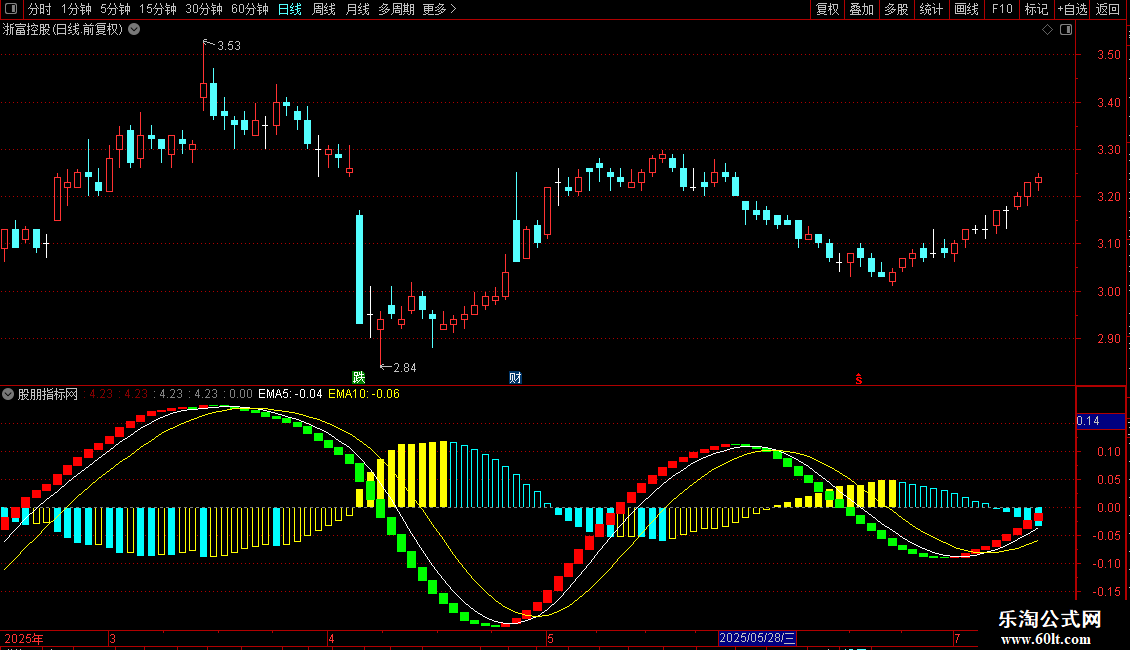Click the month 4 marker on timeline
This screenshot has height=650, width=1130.
pyautogui.click(x=331, y=639)
